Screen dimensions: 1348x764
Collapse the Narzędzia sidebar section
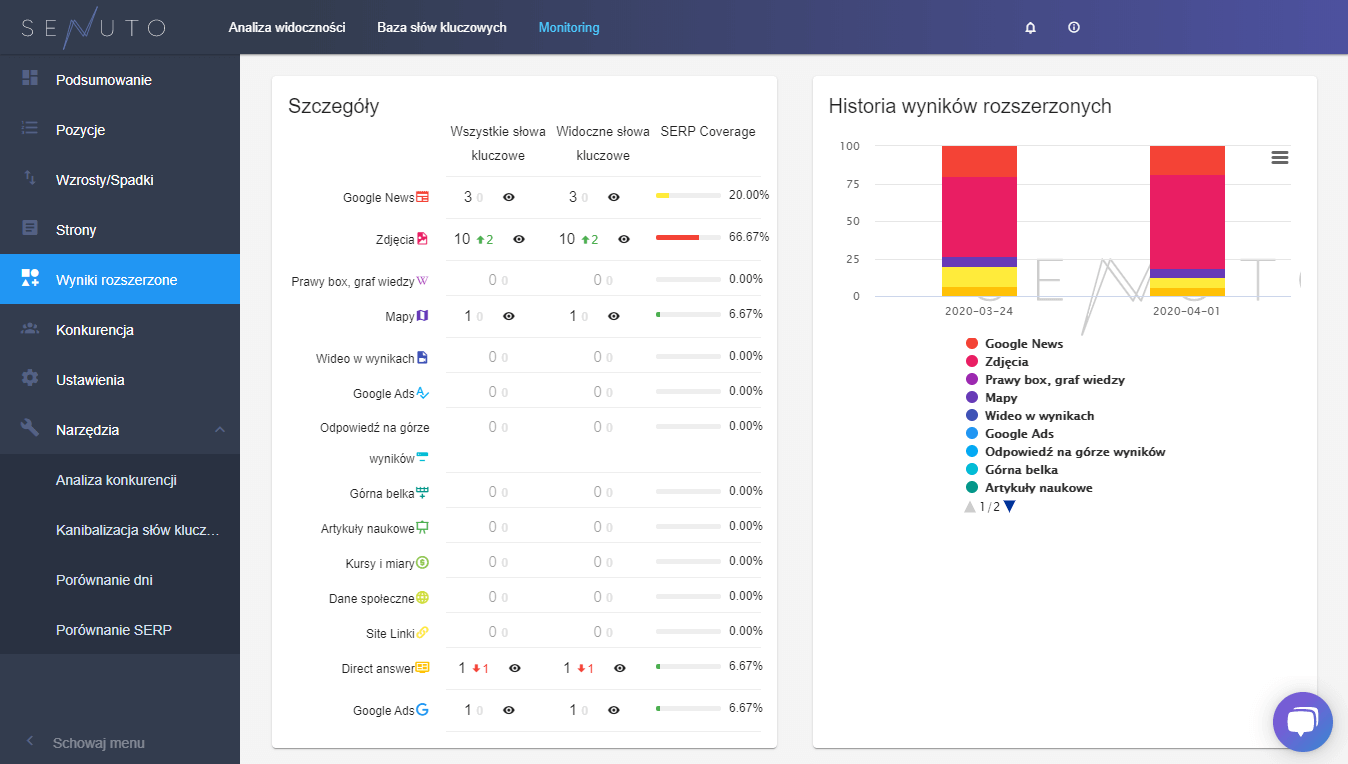click(220, 430)
